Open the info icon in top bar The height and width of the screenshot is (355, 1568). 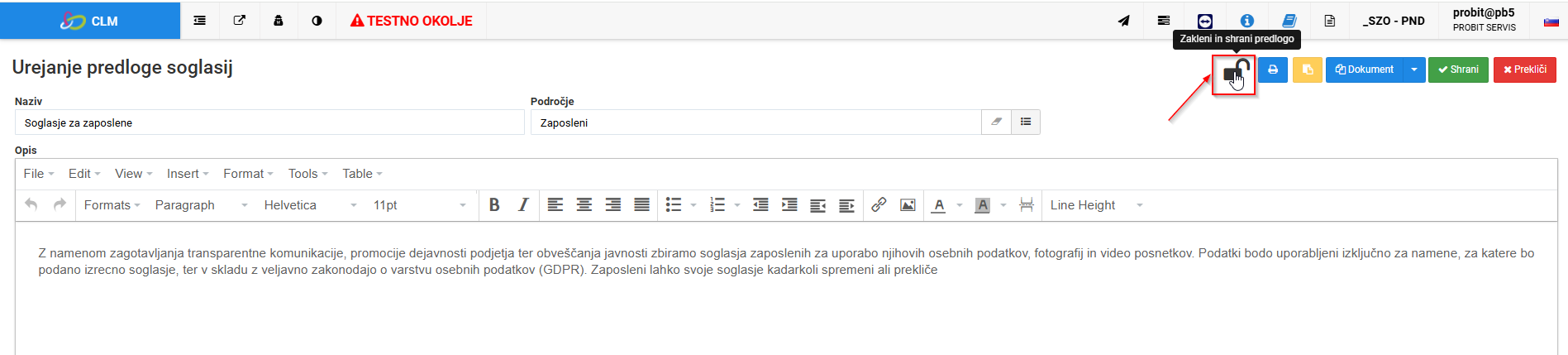coord(1246,21)
